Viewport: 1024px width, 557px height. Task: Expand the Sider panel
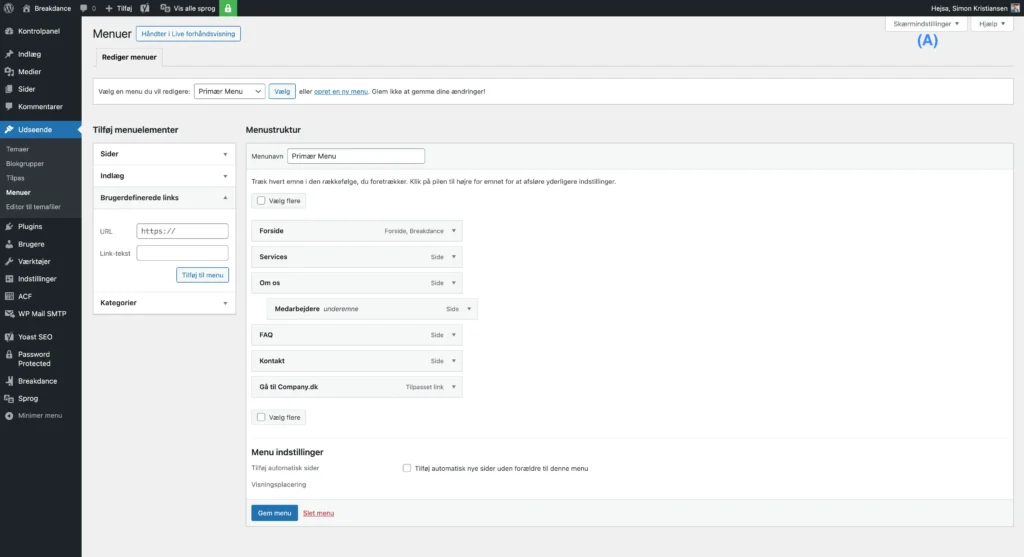pyautogui.click(x=164, y=154)
